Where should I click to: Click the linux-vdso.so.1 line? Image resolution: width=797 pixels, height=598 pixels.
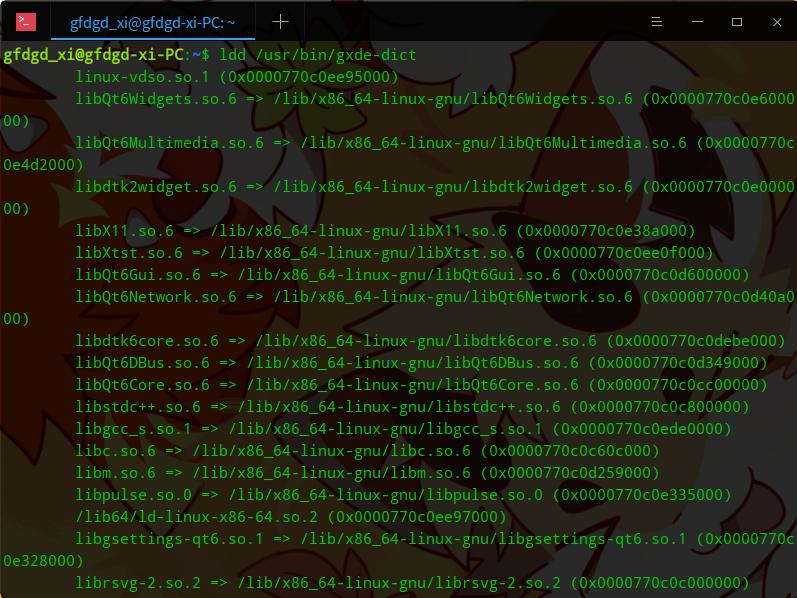click(x=237, y=77)
